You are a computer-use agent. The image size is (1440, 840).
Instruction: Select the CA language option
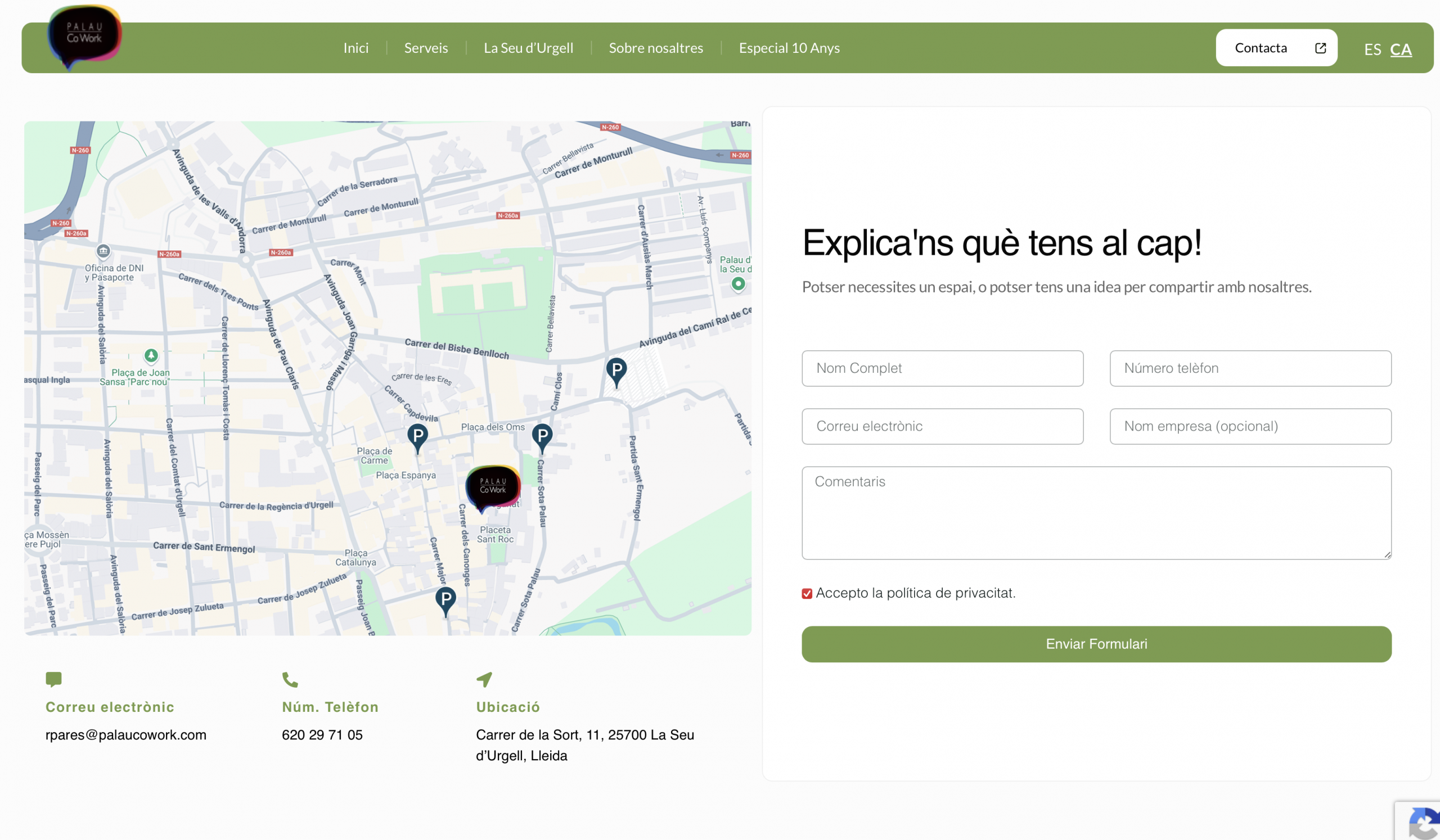point(1401,49)
